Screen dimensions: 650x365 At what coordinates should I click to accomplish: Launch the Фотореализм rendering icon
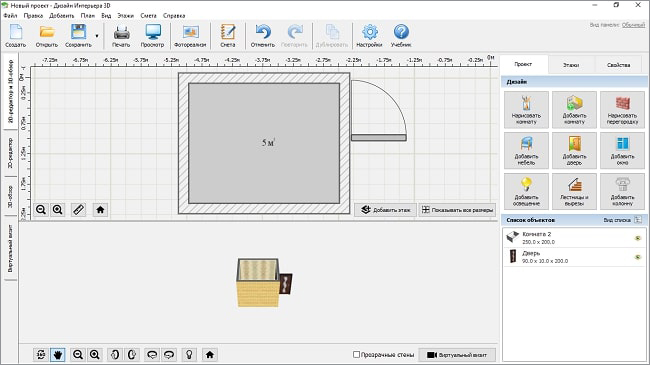click(190, 36)
